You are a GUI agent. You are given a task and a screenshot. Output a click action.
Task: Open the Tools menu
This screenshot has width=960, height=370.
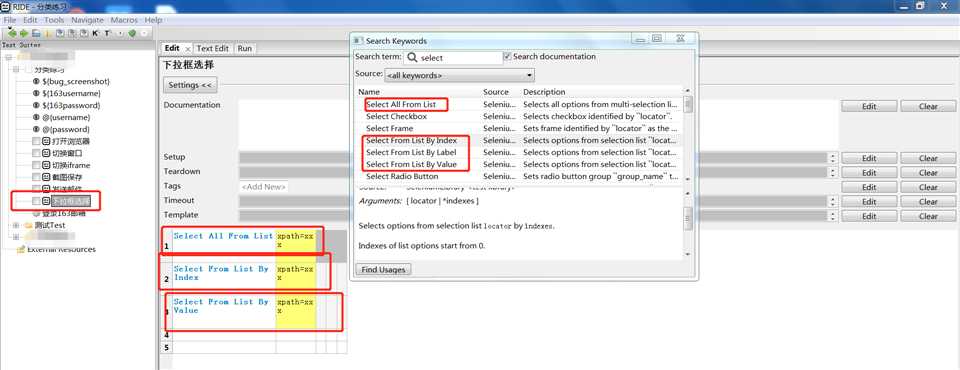point(54,20)
